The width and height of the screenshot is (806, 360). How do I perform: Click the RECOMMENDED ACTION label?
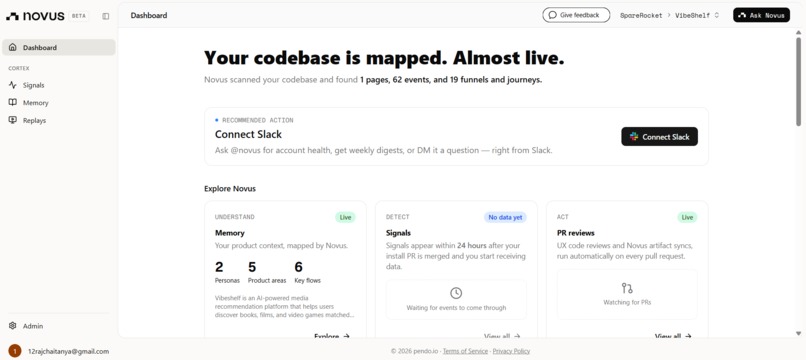coord(258,120)
